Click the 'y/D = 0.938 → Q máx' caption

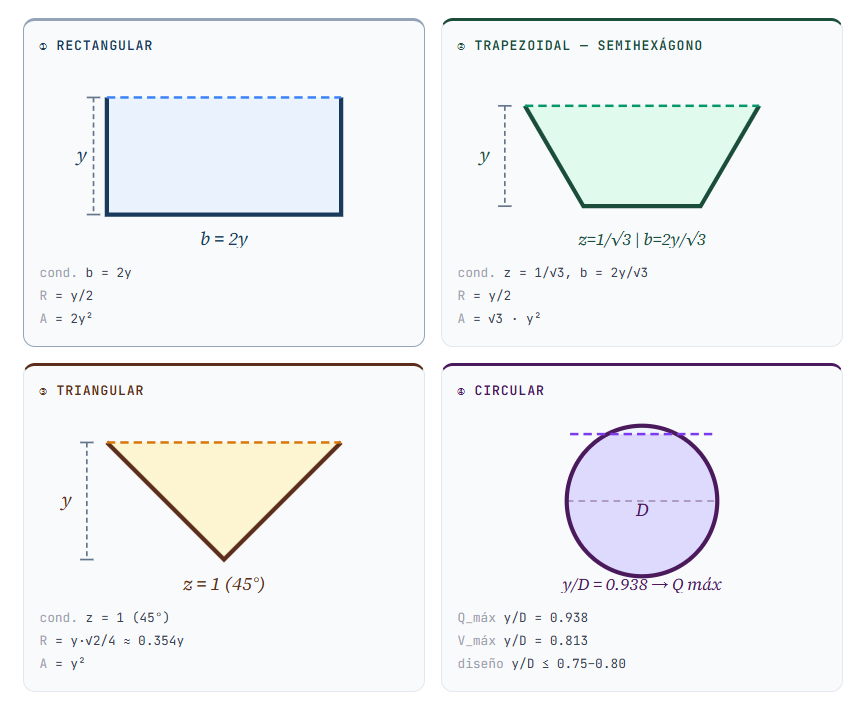[x=641, y=584]
